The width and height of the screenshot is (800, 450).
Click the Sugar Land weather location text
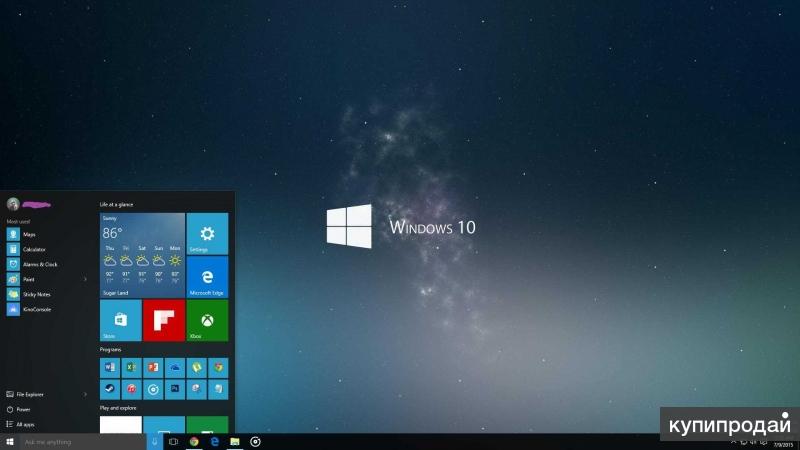point(116,293)
